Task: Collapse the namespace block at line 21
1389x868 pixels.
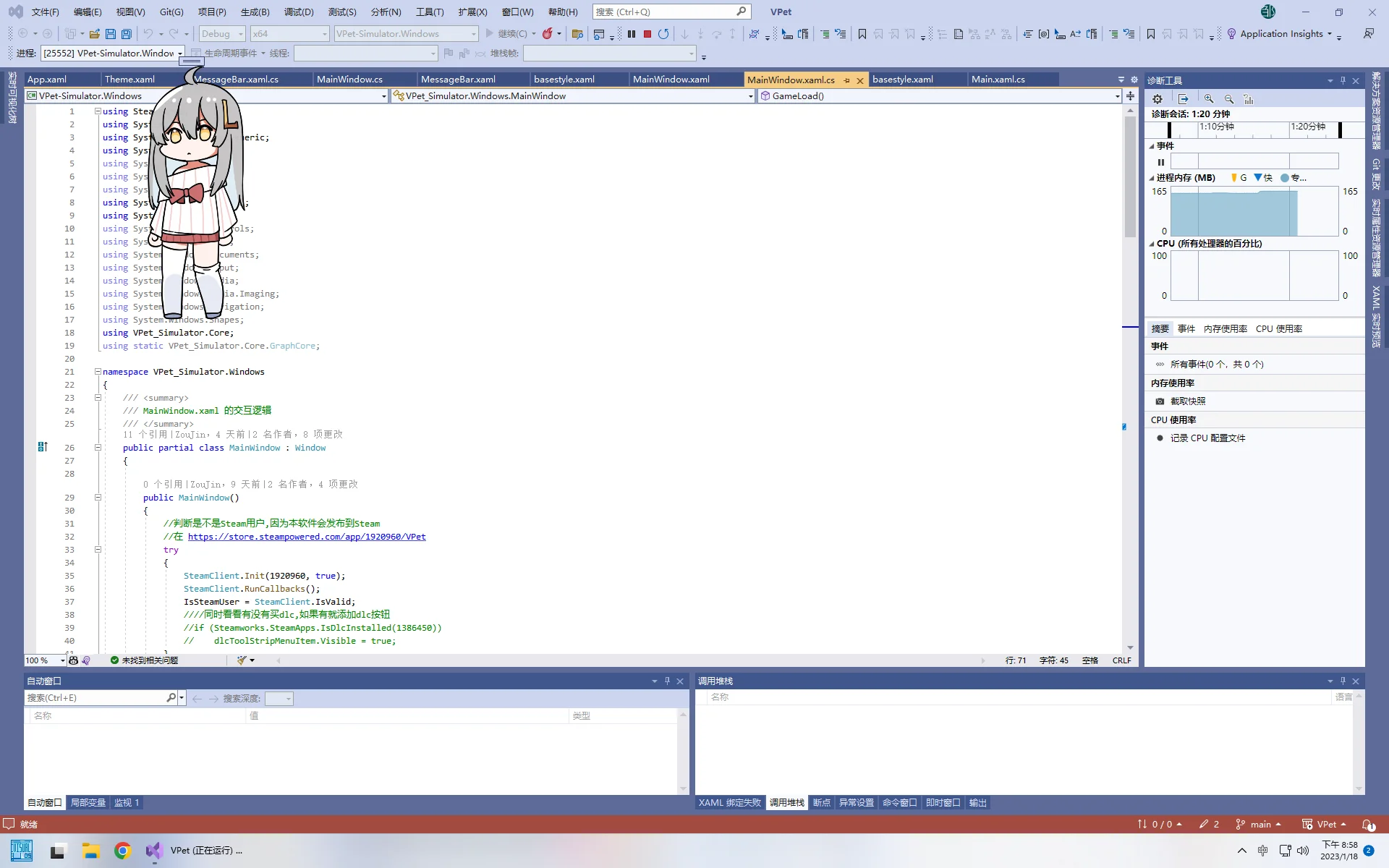Action: tap(98, 372)
